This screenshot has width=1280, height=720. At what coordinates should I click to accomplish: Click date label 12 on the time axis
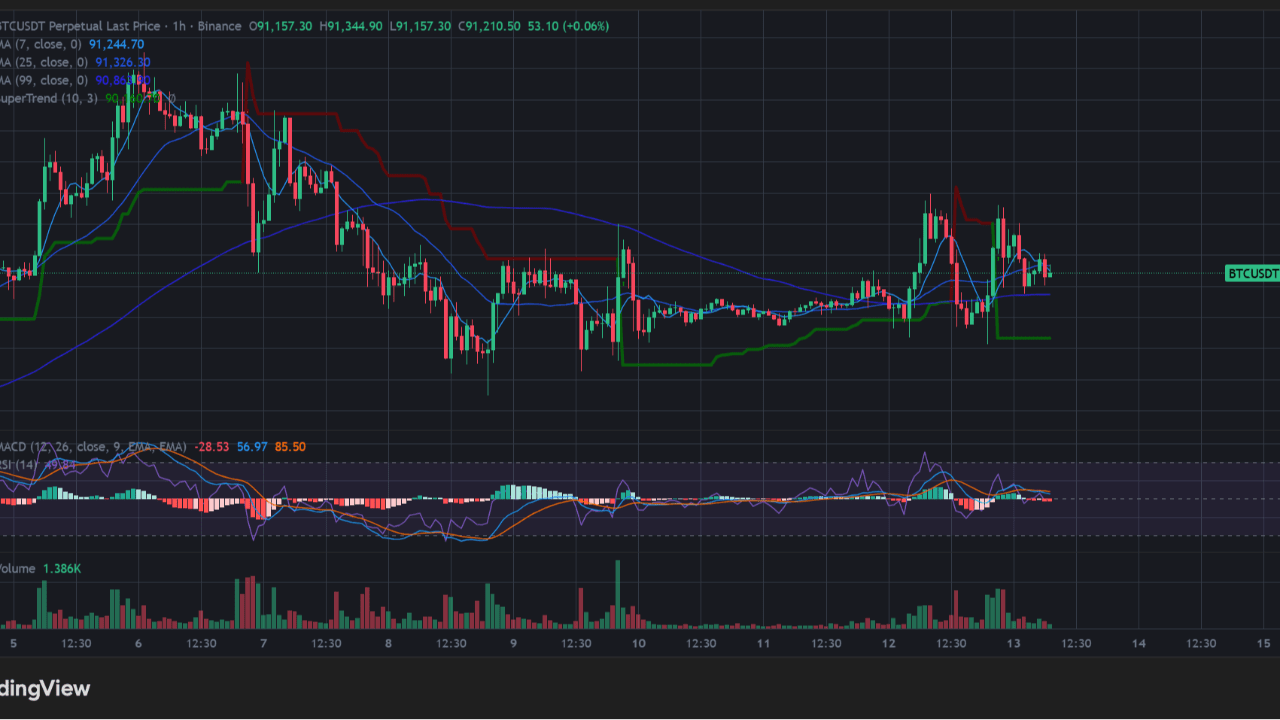(888, 643)
